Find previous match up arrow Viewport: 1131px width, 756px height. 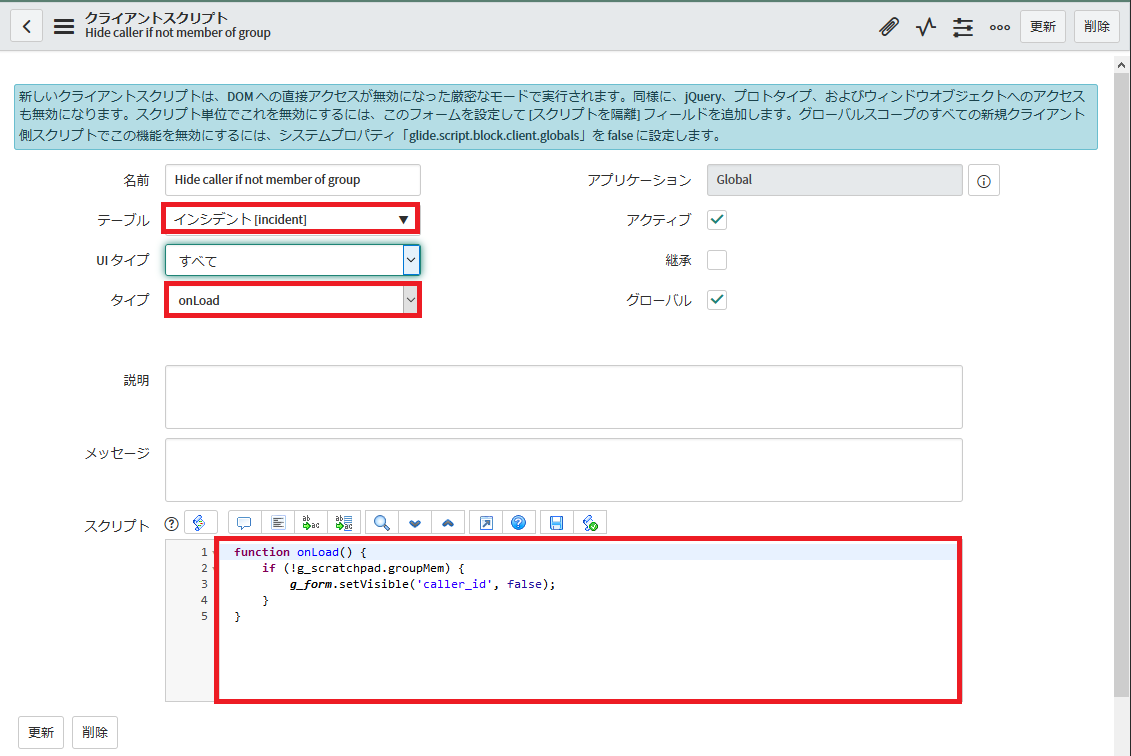(448, 522)
